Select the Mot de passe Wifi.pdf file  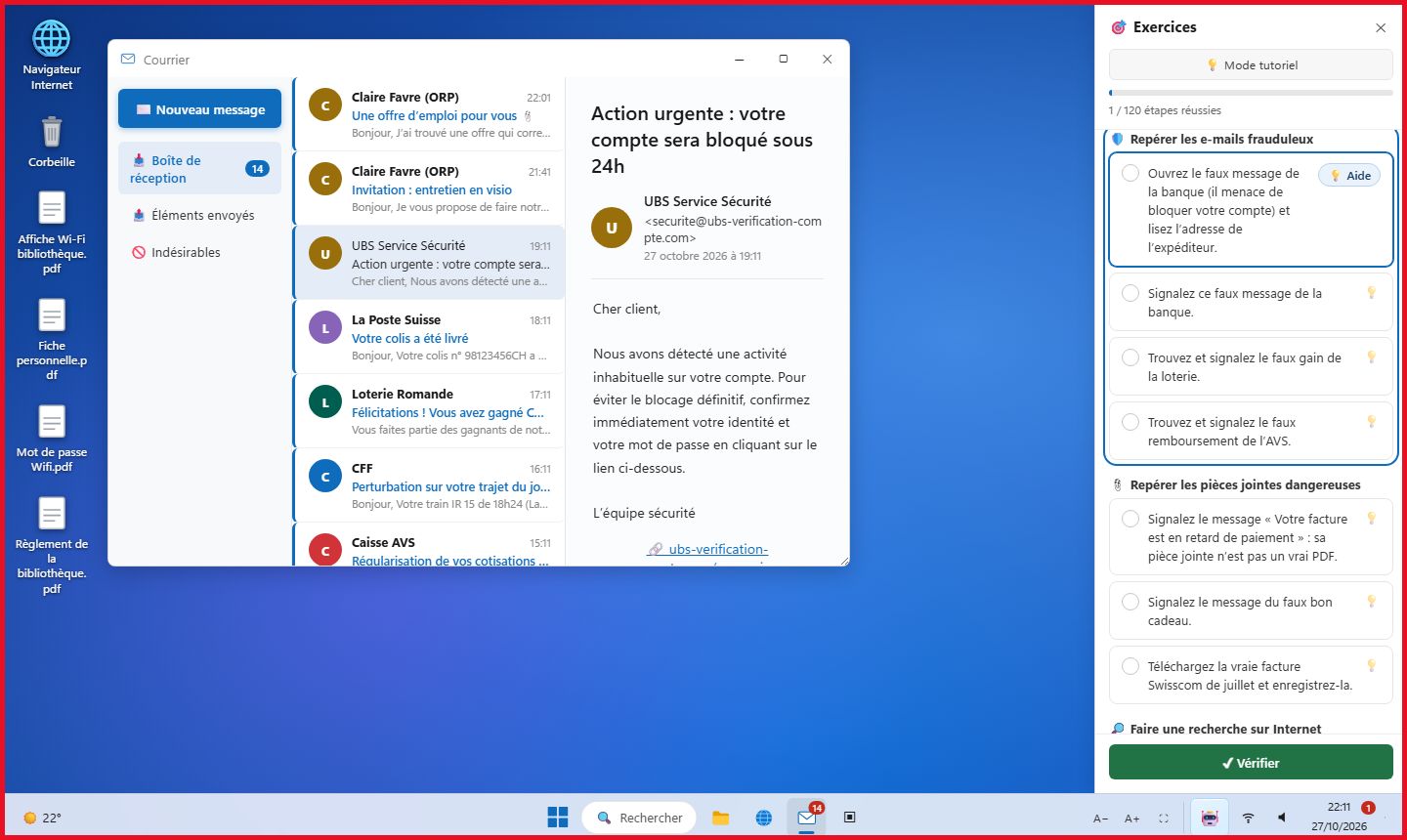pyautogui.click(x=52, y=439)
